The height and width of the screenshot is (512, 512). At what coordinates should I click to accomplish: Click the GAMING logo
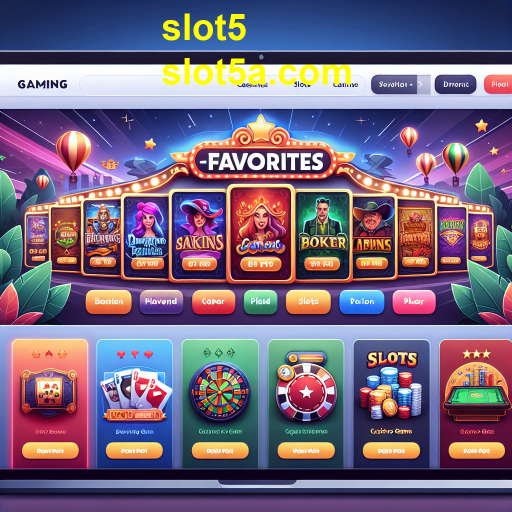click(43, 84)
